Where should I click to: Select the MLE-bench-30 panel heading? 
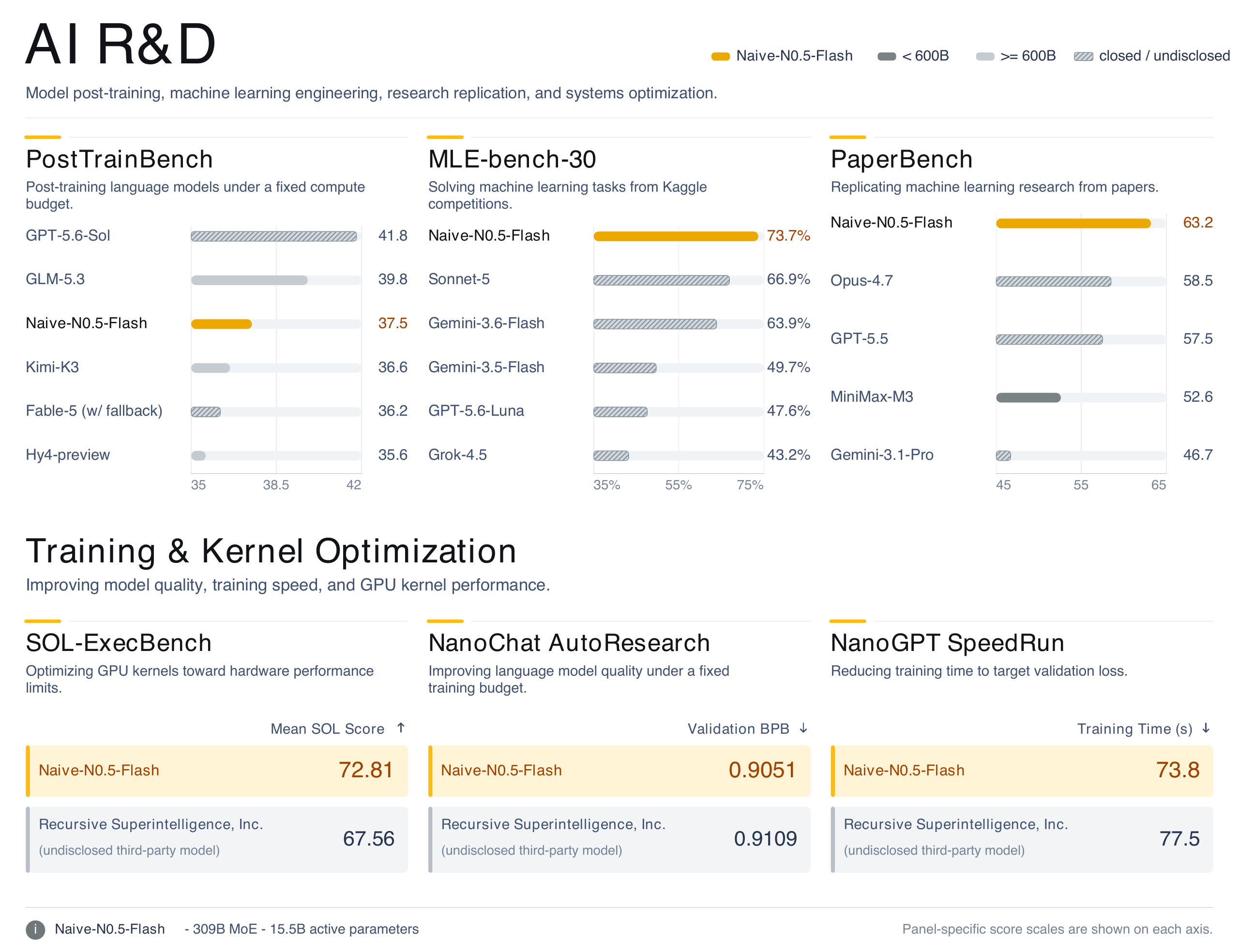(x=512, y=159)
